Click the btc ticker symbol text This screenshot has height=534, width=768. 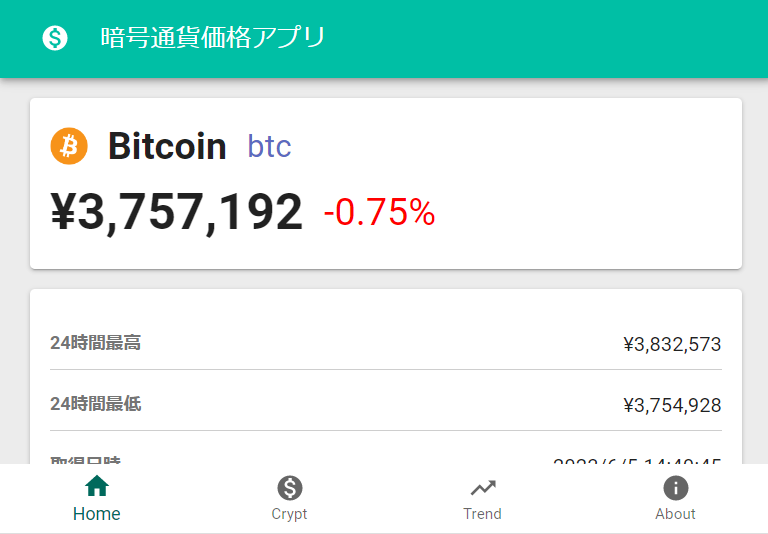pos(269,146)
